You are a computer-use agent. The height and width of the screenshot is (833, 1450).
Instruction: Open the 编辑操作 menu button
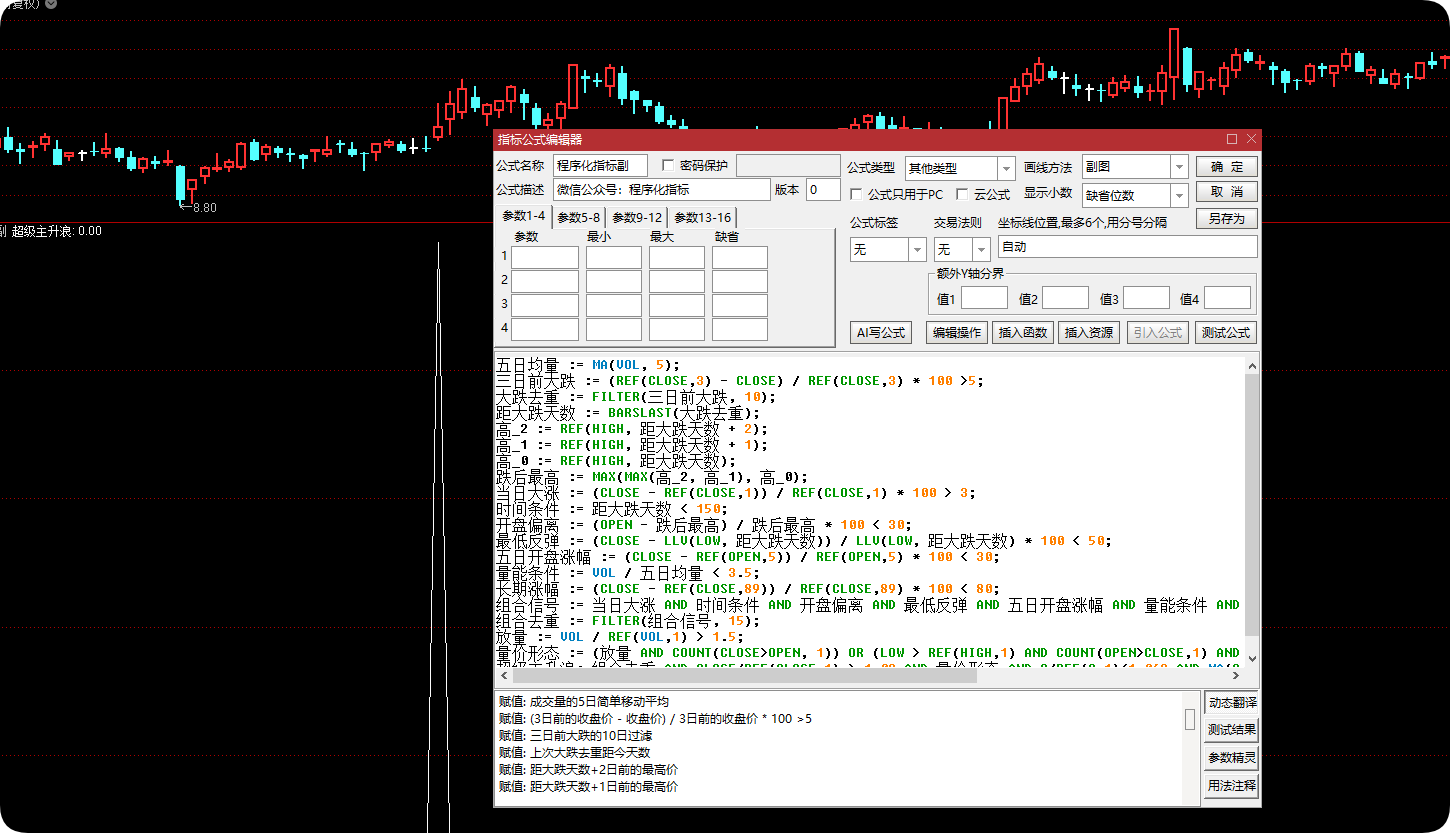coord(957,333)
